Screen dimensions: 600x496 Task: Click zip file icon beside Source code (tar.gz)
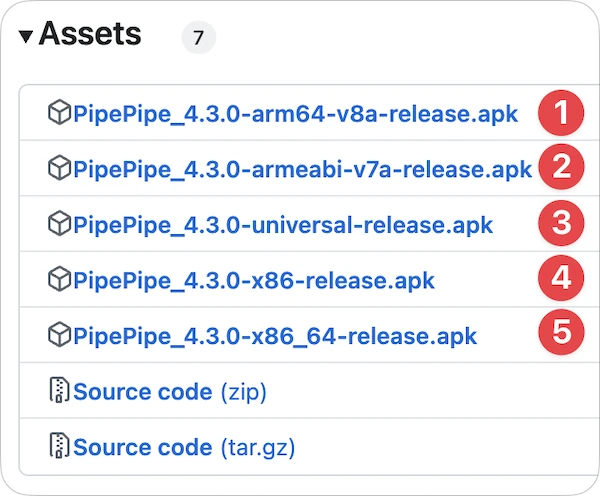pos(59,445)
